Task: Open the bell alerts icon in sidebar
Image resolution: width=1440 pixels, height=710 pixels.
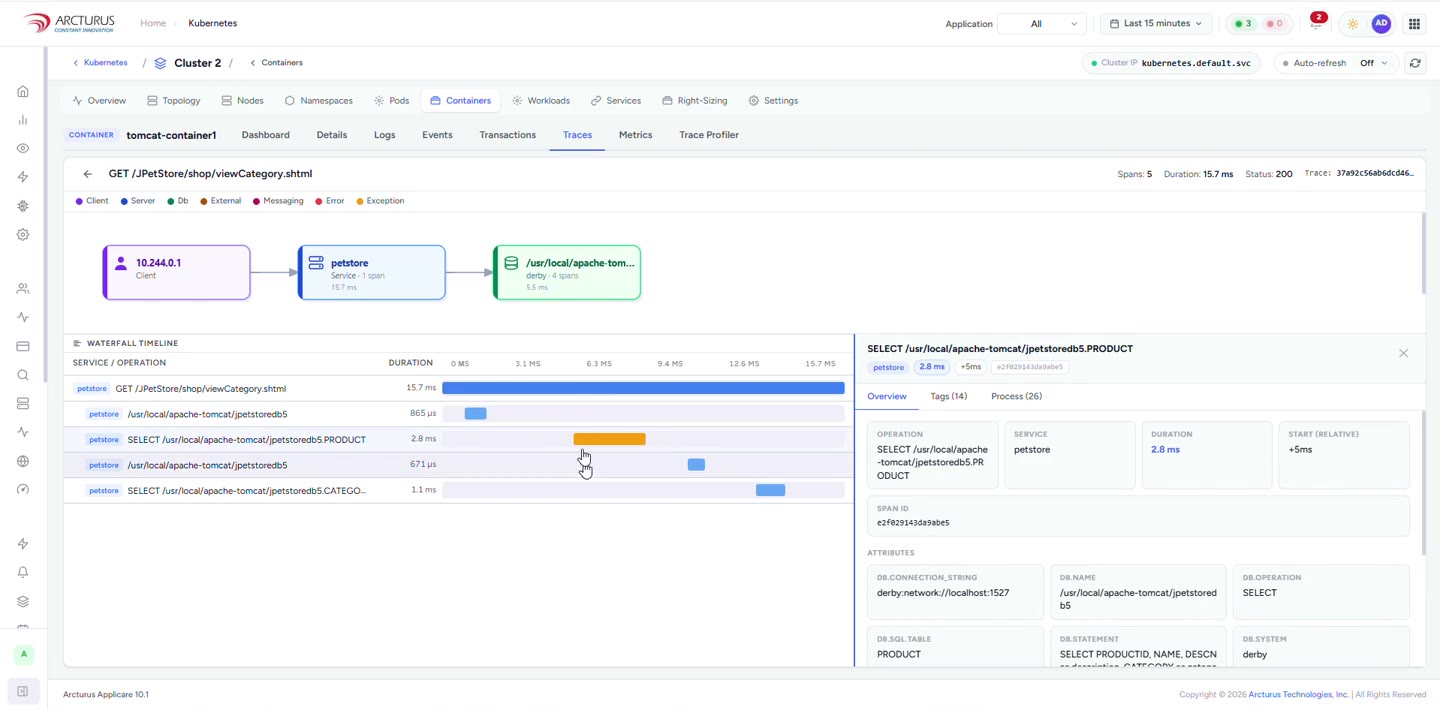Action: pyautogui.click(x=23, y=573)
